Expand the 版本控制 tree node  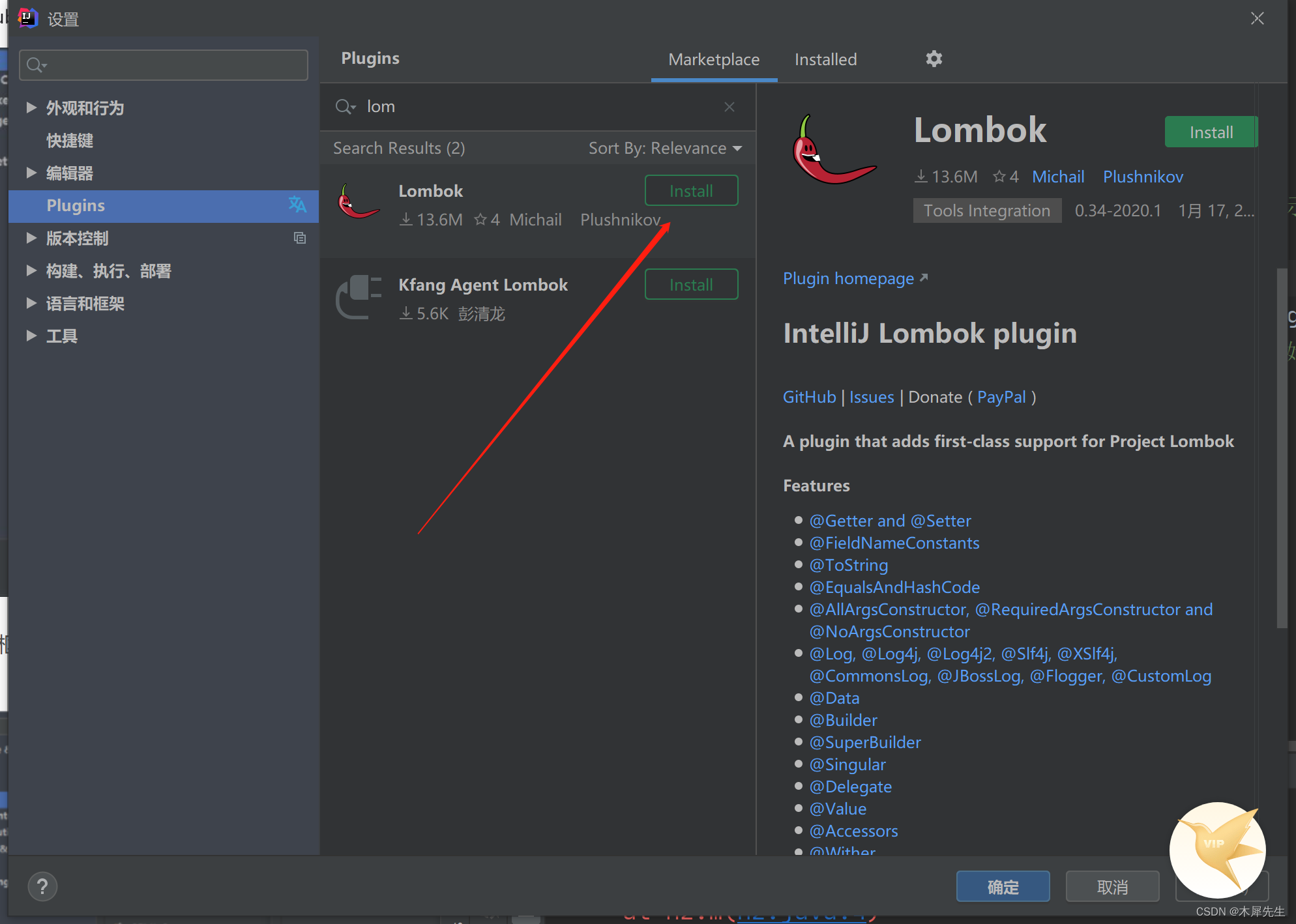(x=31, y=238)
